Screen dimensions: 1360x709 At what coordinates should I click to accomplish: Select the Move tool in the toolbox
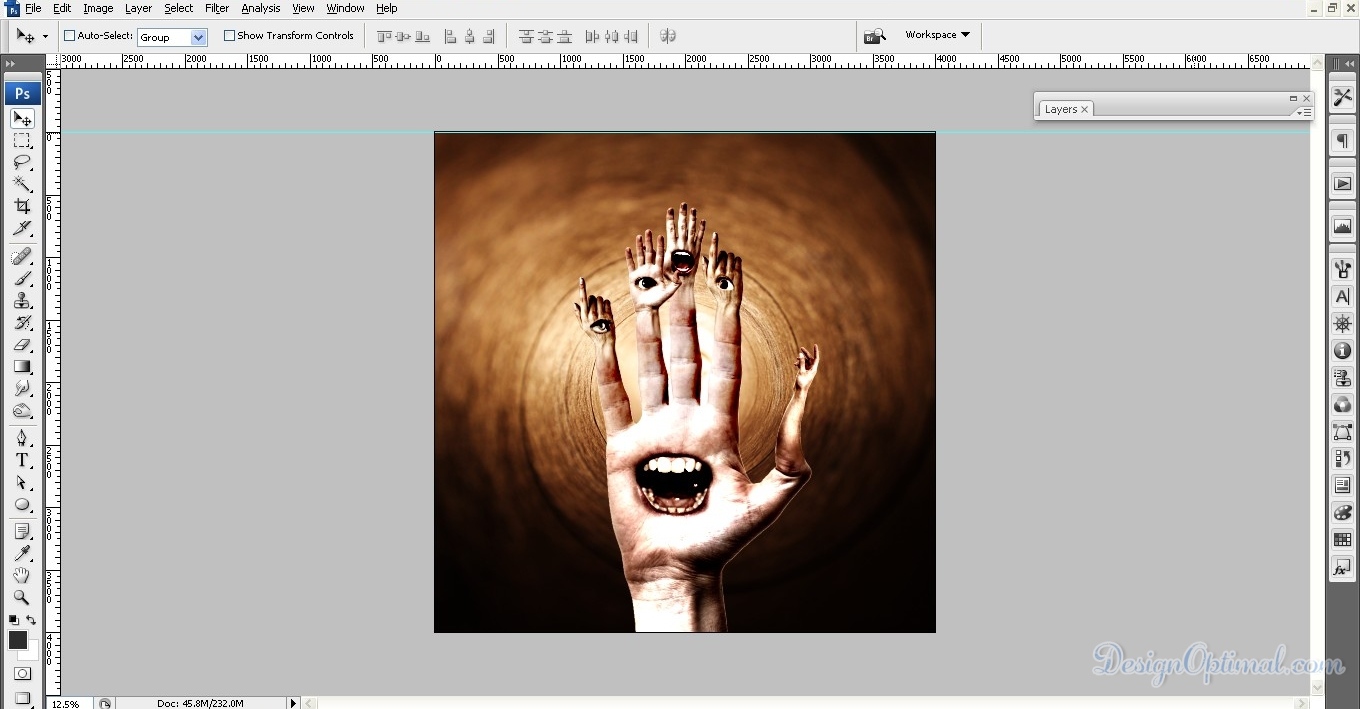point(22,119)
